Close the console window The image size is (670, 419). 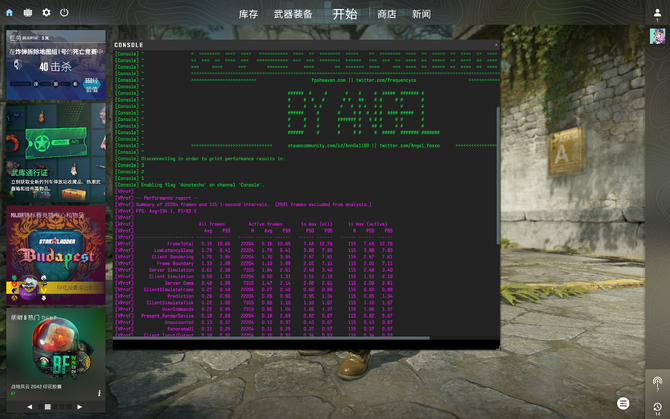coord(495,45)
